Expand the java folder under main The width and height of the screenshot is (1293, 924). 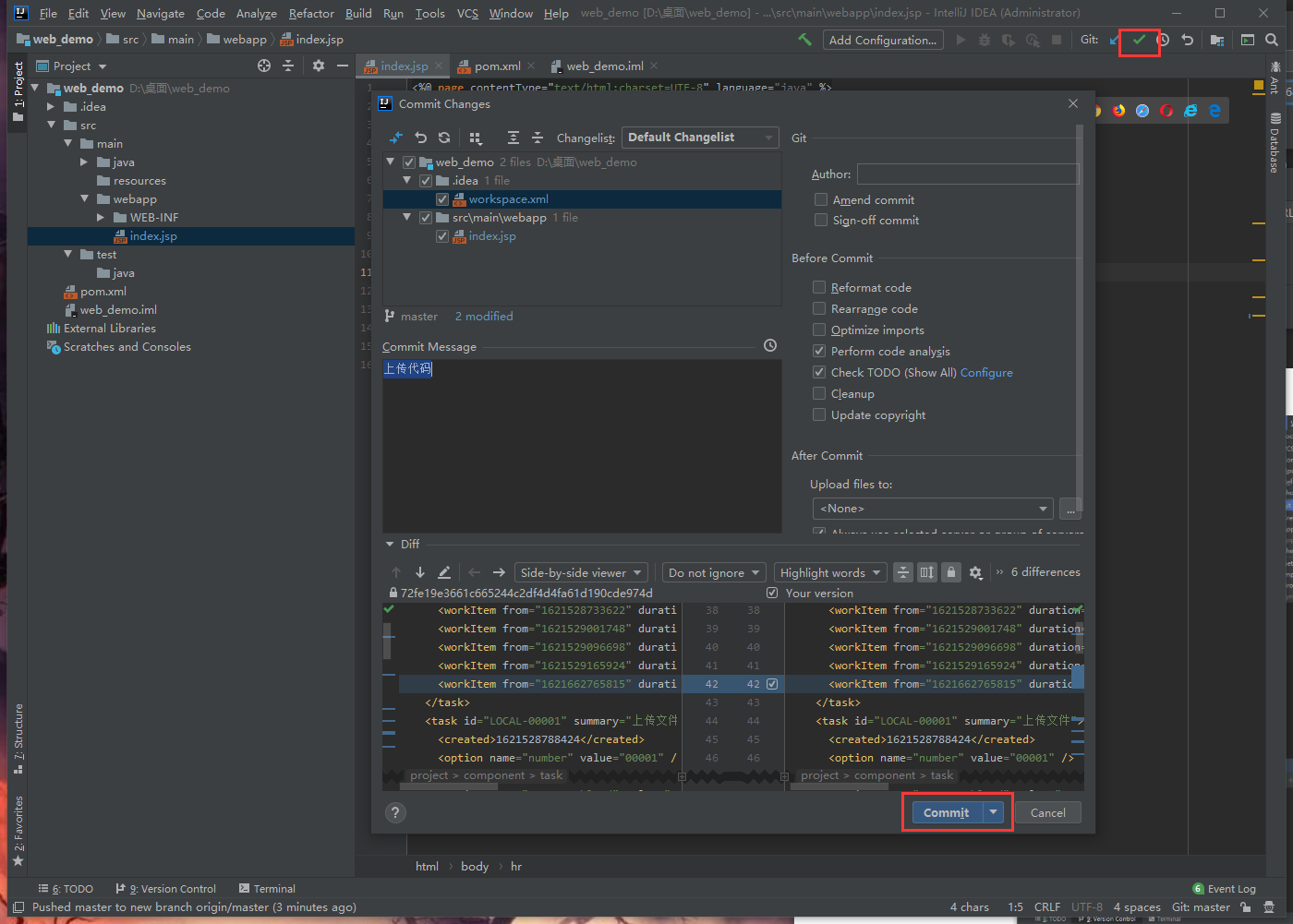tap(84, 162)
